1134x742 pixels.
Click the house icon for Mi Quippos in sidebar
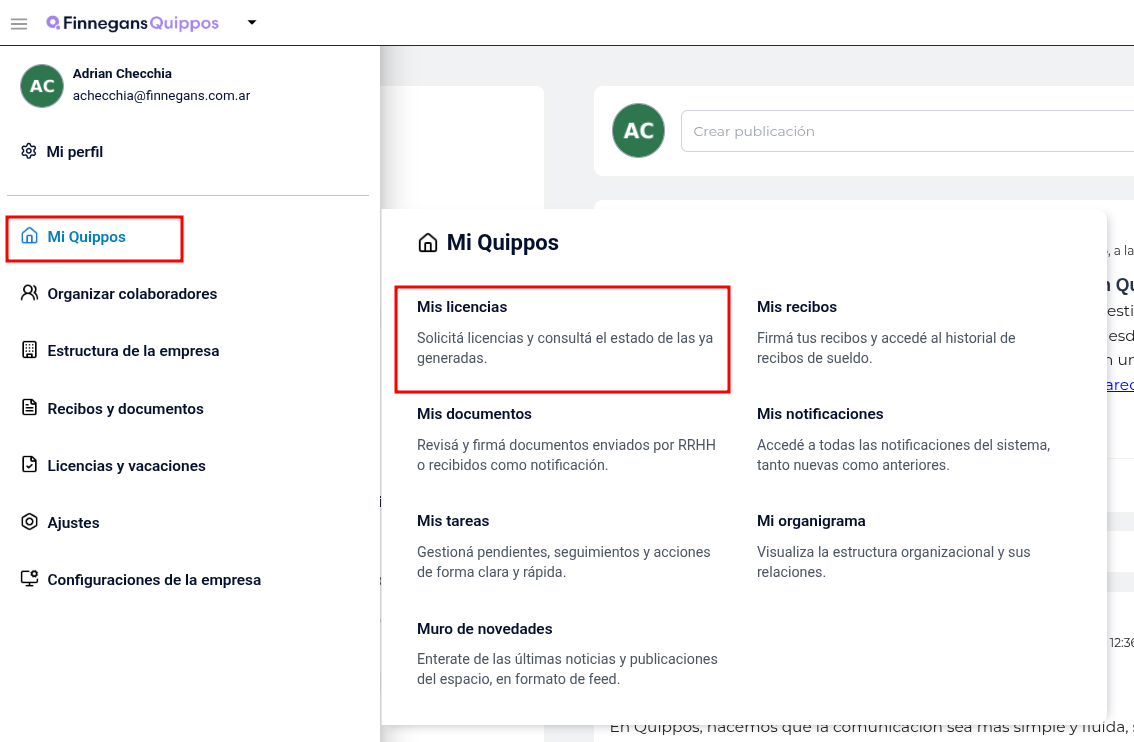(x=29, y=236)
